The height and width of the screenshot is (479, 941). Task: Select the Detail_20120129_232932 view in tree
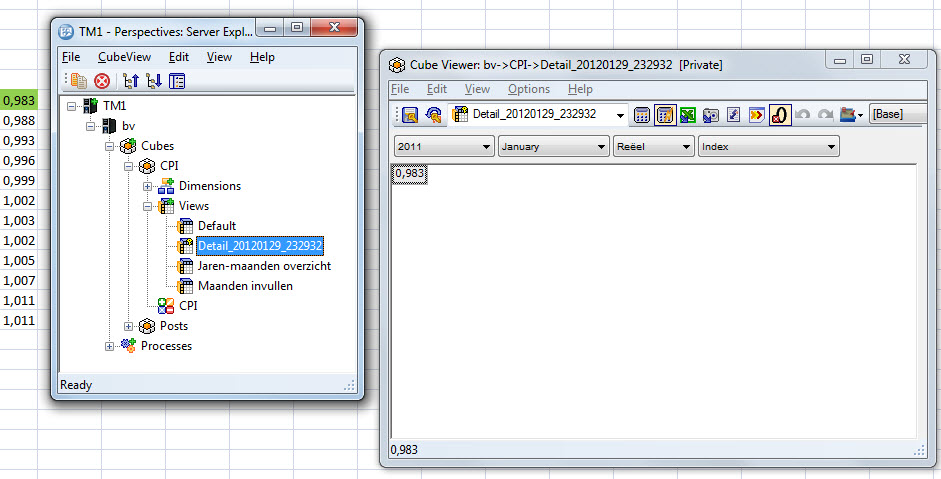pyautogui.click(x=260, y=246)
